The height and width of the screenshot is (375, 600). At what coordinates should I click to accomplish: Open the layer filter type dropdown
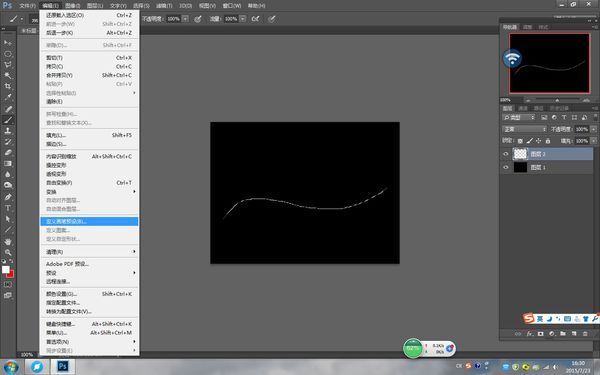click(519, 117)
